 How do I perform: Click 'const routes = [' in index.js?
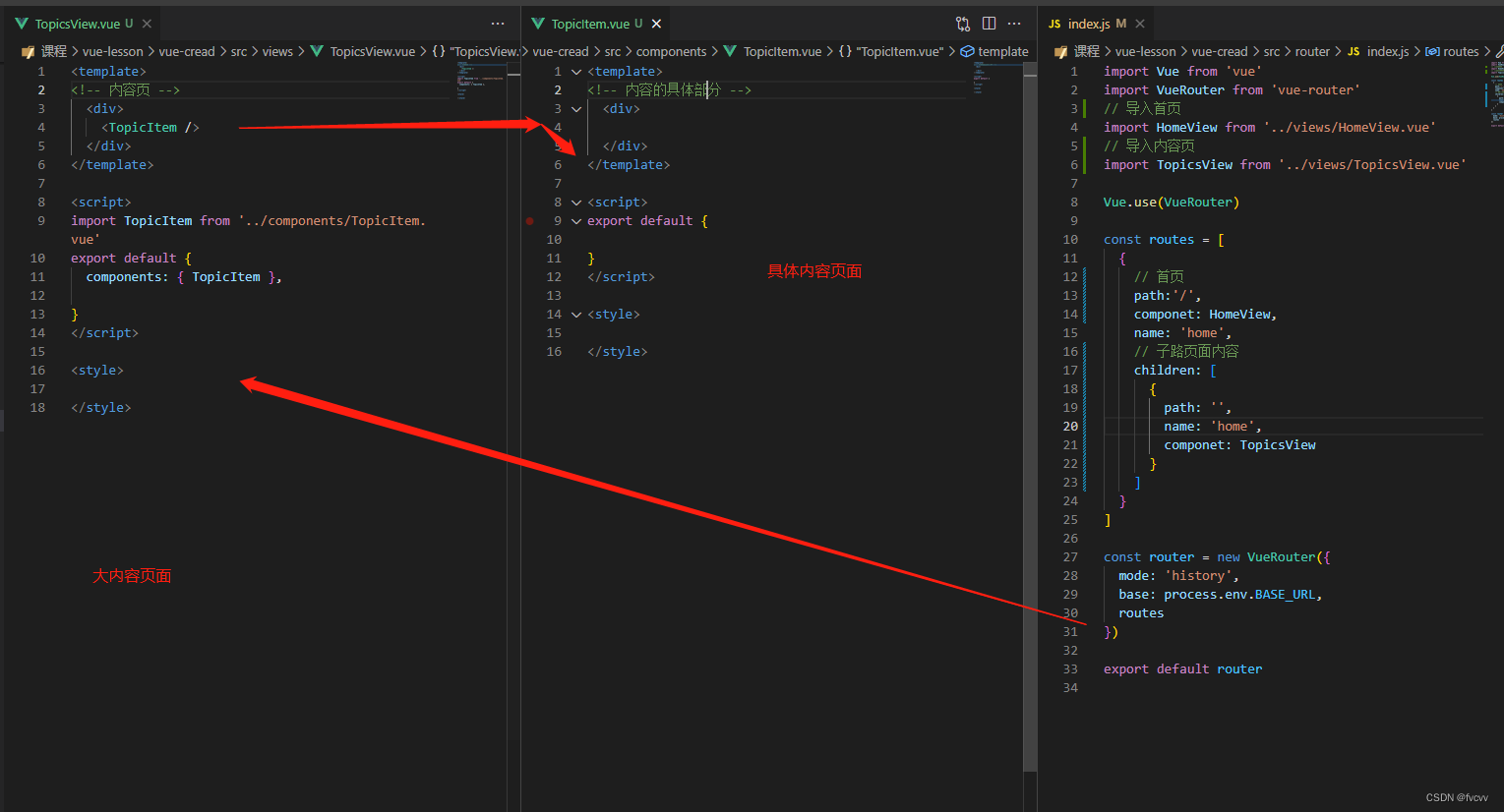(1164, 240)
